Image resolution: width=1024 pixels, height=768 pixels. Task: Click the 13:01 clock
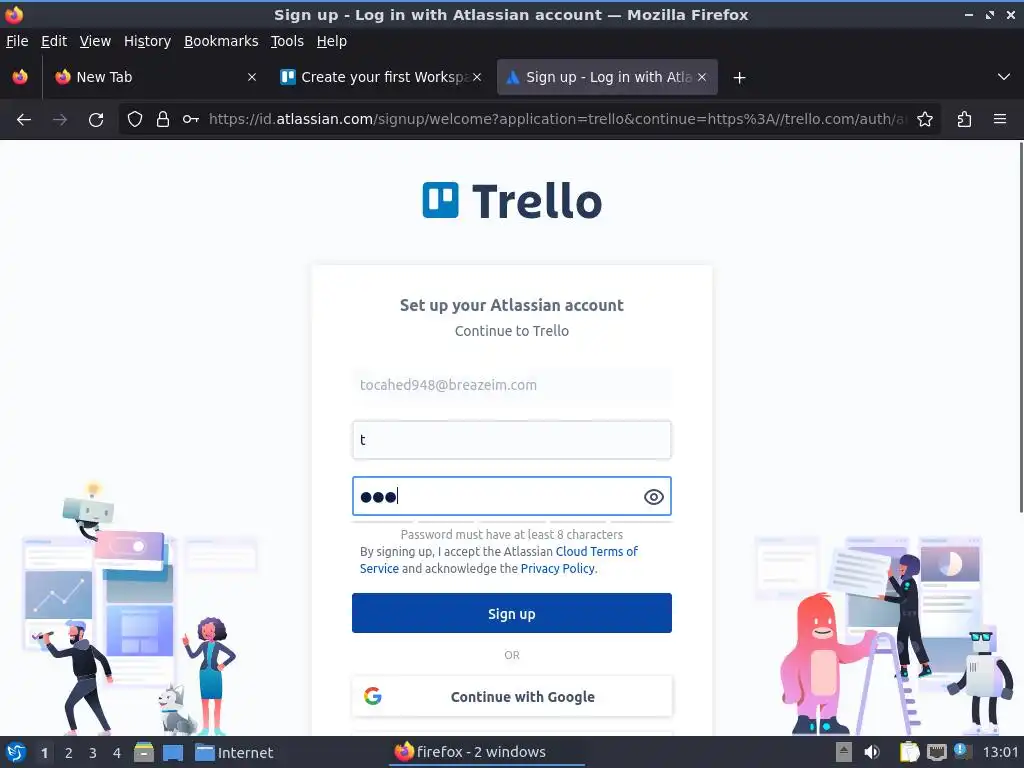tap(1000, 752)
